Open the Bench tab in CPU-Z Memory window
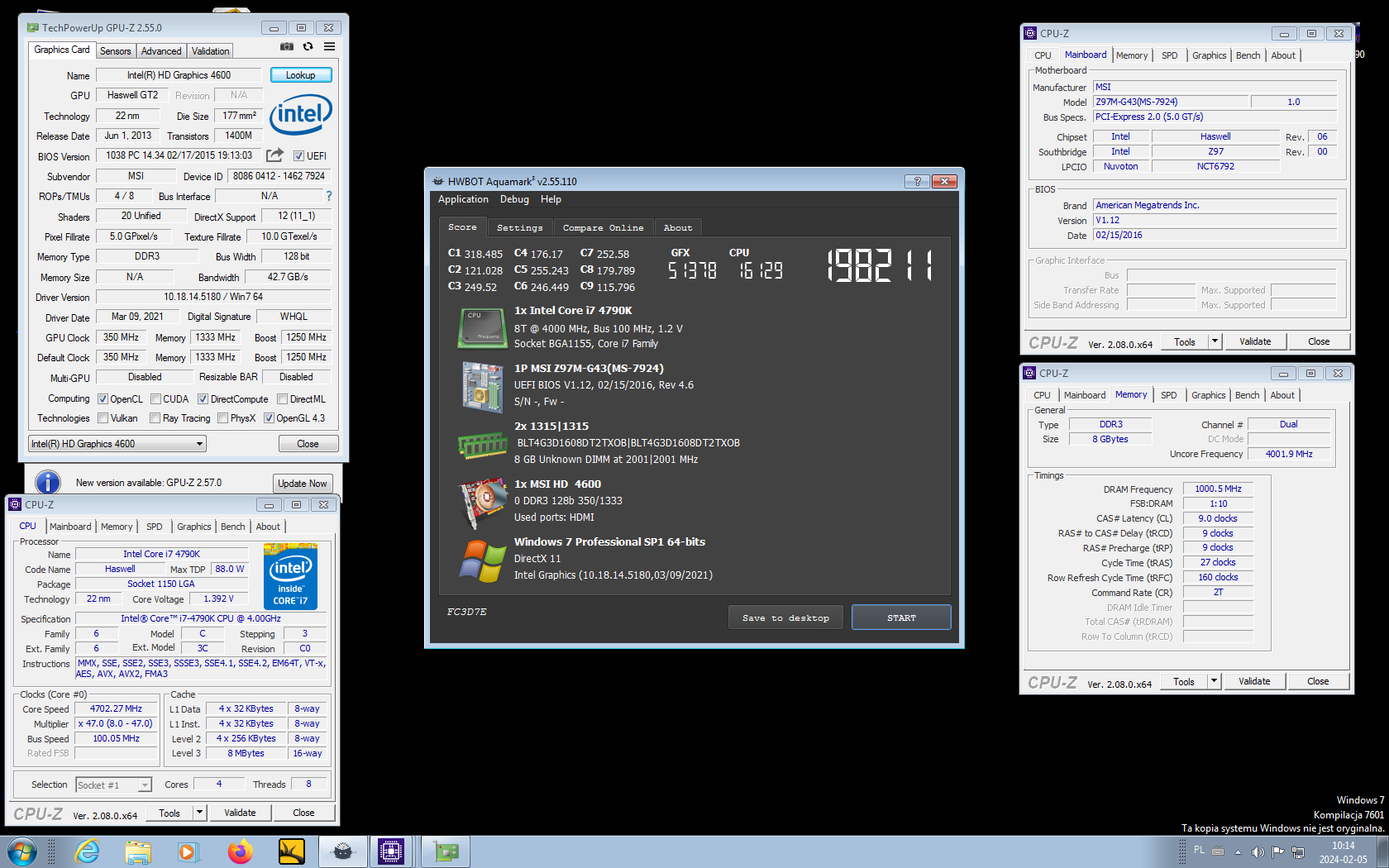Viewport: 1389px width, 868px height. (x=1248, y=395)
